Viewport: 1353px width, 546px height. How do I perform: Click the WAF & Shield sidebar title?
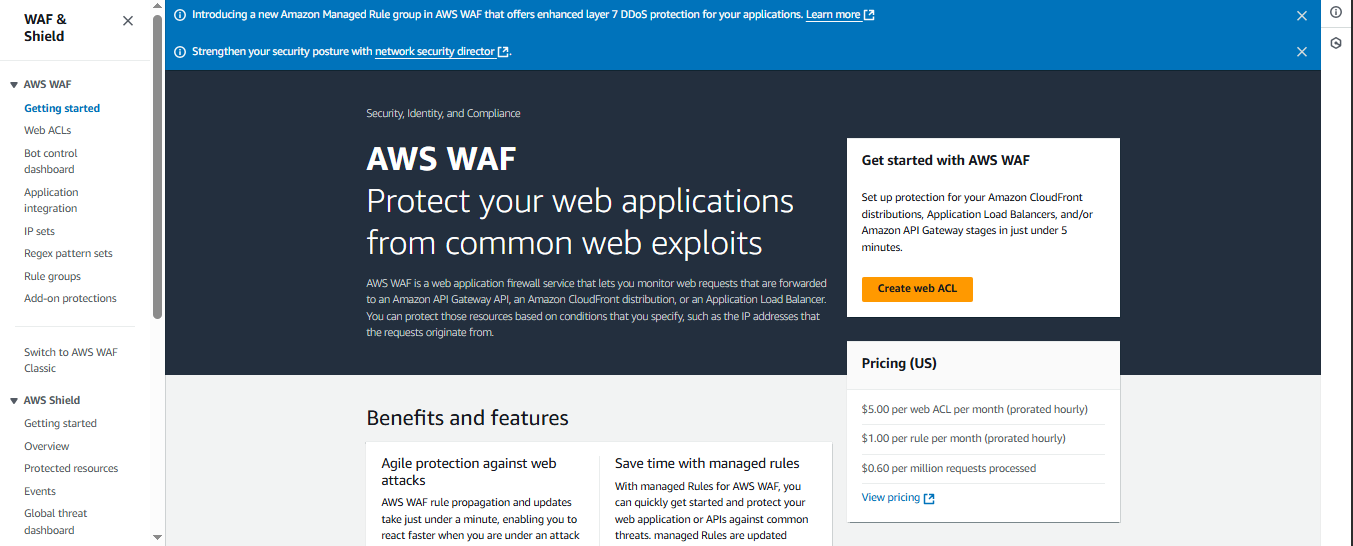44,28
